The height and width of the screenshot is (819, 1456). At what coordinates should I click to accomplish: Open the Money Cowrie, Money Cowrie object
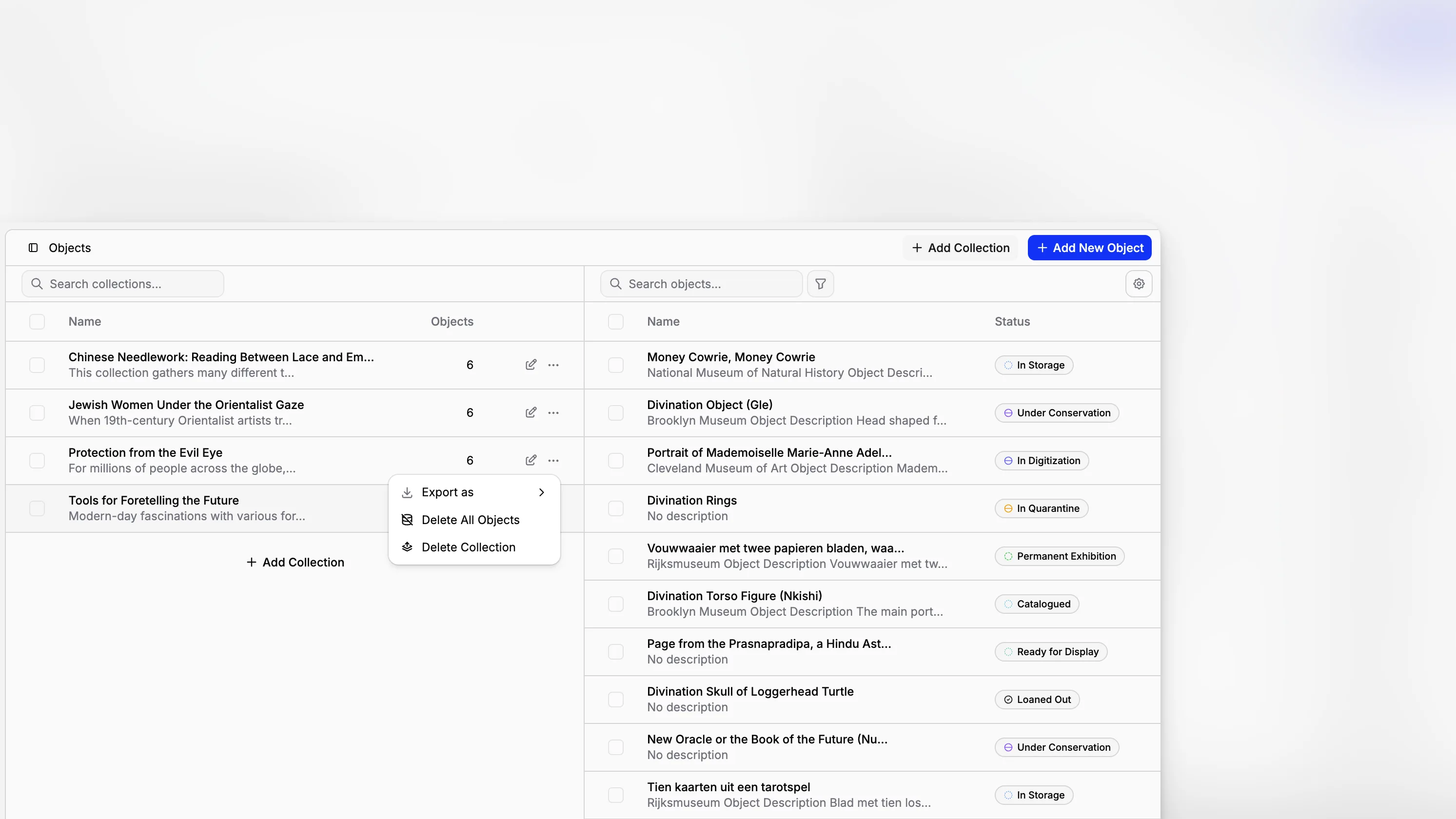click(x=731, y=357)
